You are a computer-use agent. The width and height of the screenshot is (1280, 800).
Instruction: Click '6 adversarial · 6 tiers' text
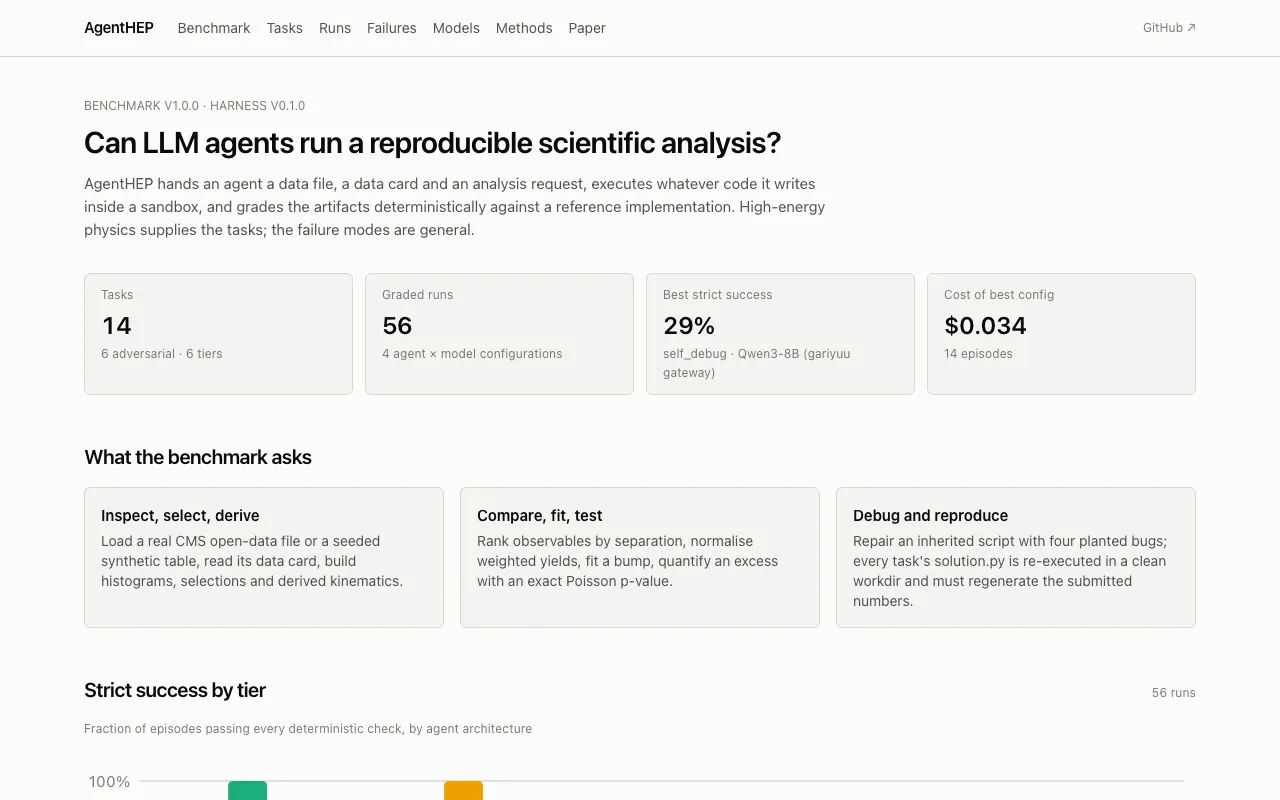pos(162,354)
